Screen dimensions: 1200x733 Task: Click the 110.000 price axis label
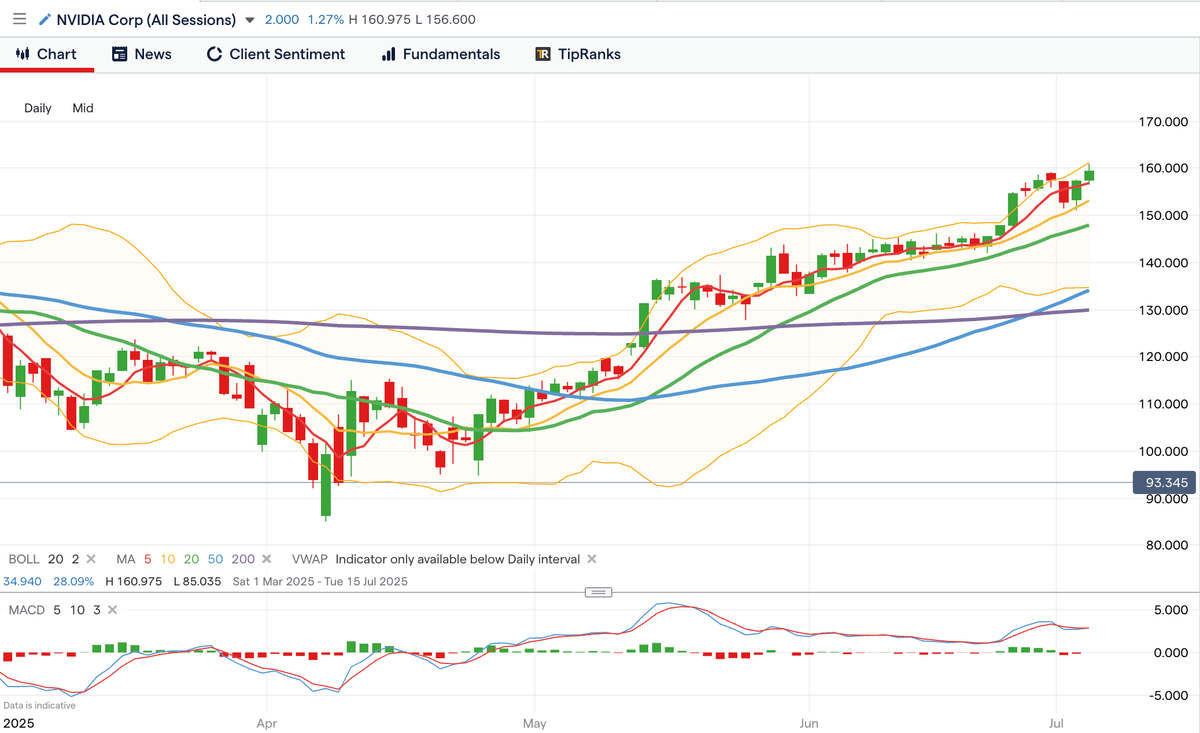click(1163, 404)
